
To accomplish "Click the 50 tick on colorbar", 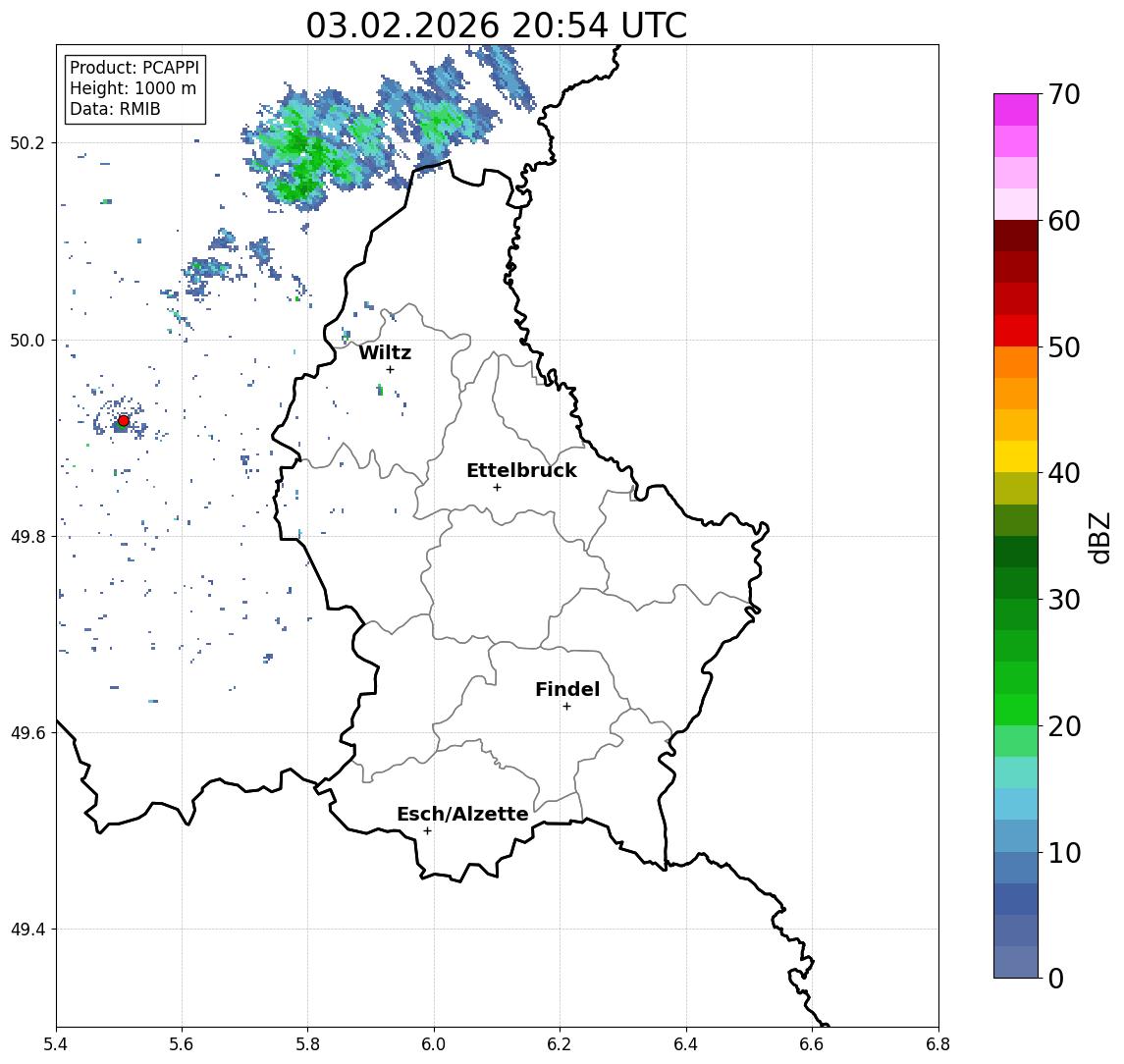I will (1064, 347).
